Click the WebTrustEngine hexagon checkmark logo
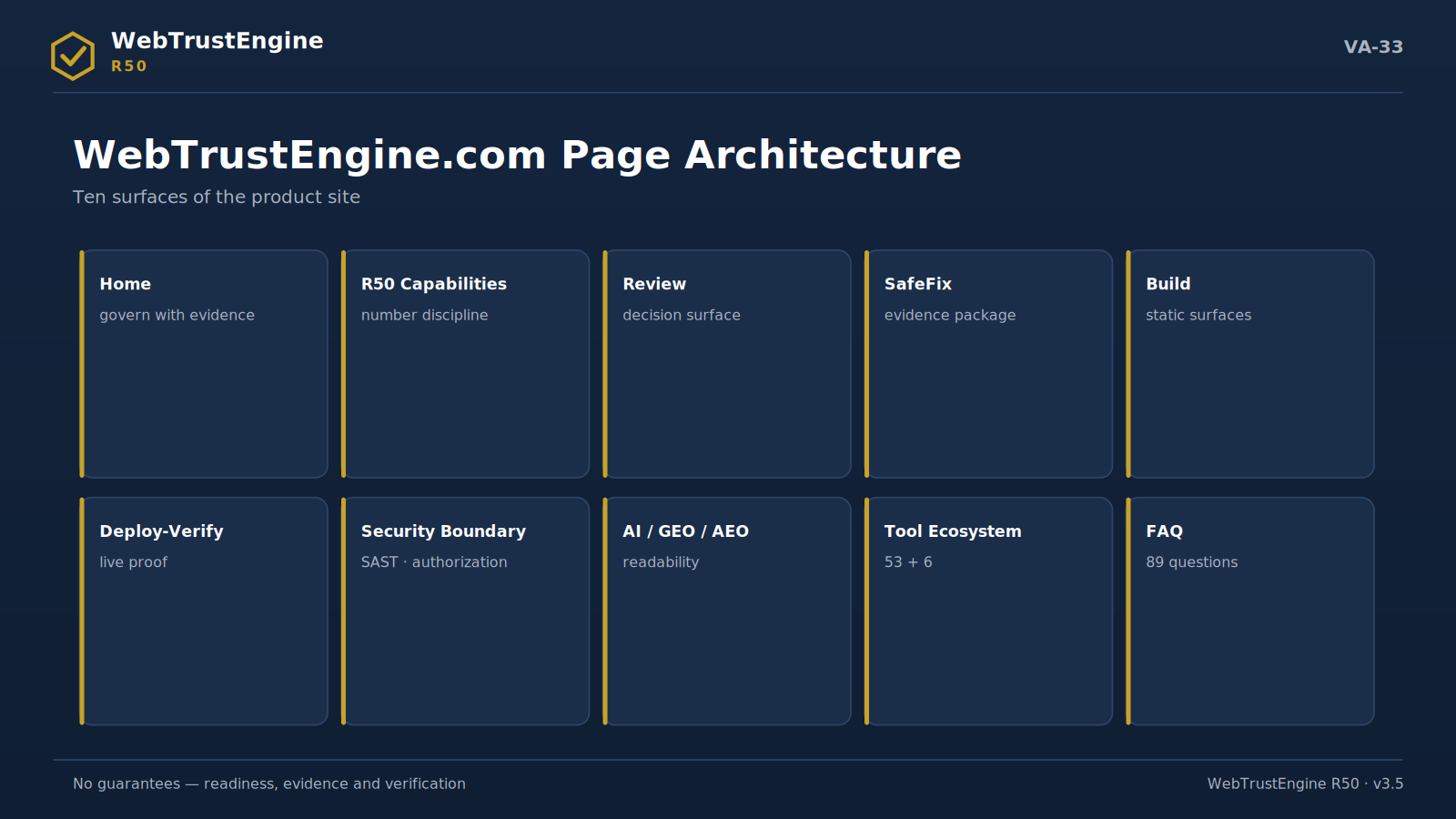The width and height of the screenshot is (1456, 819). (73, 56)
